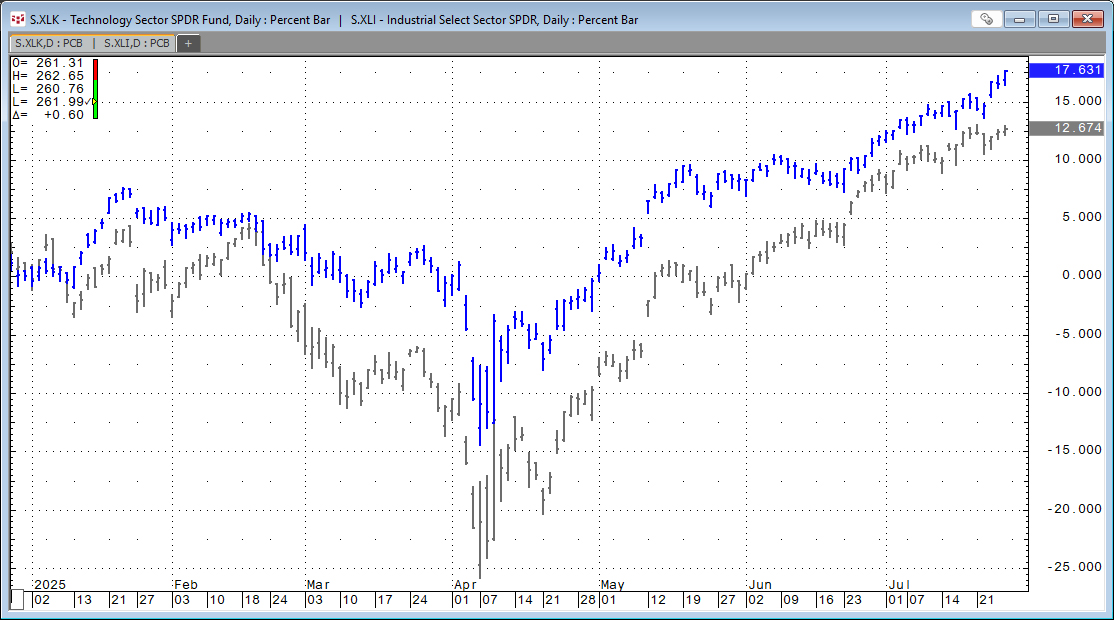Add a new chart tab with plus button
This screenshot has width=1114, height=620.
188,43
